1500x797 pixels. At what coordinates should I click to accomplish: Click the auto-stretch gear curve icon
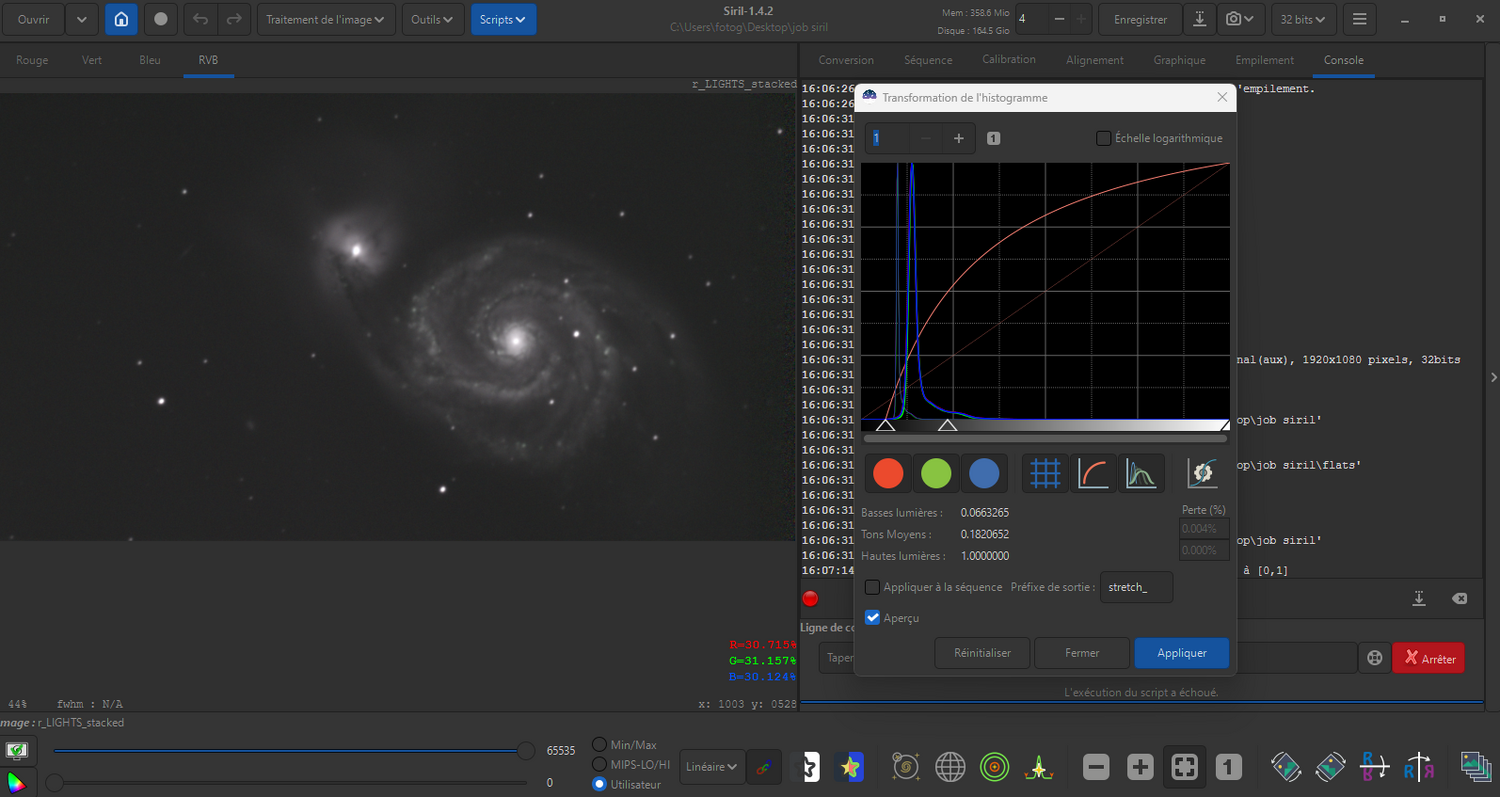1202,473
